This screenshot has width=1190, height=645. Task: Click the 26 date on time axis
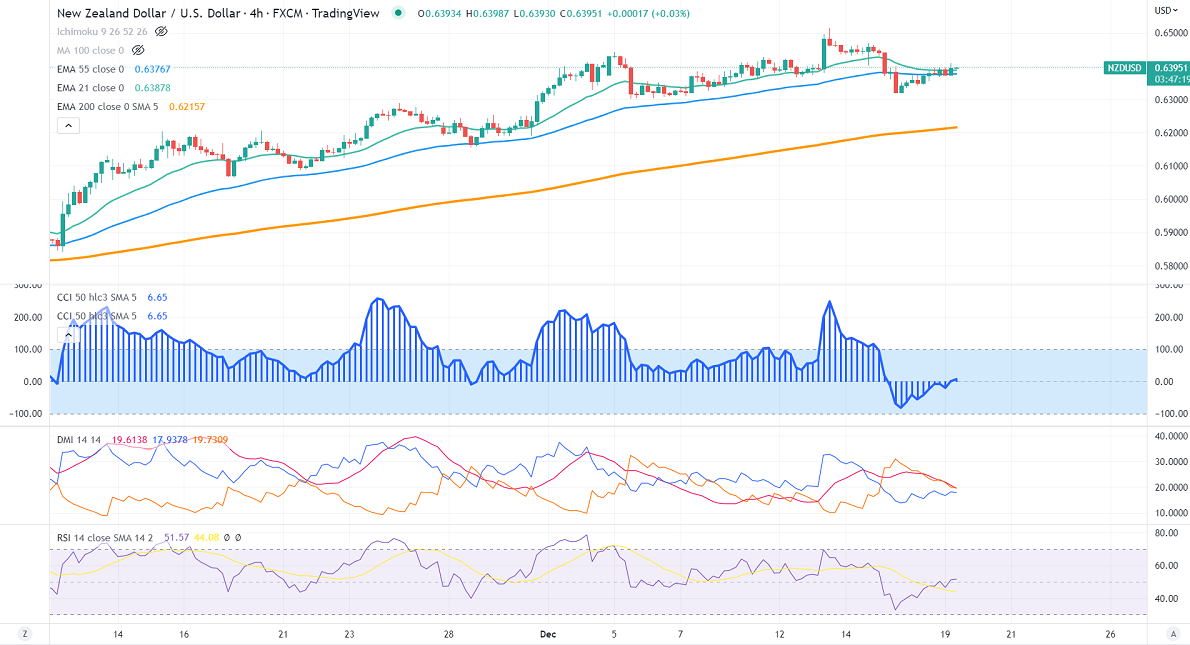[1110, 634]
